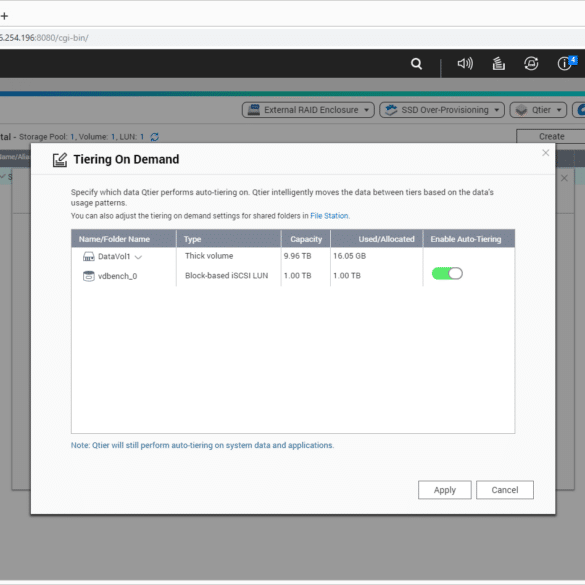Click the Enable Auto-Tiering column header
585x585 pixels.
[469, 239]
